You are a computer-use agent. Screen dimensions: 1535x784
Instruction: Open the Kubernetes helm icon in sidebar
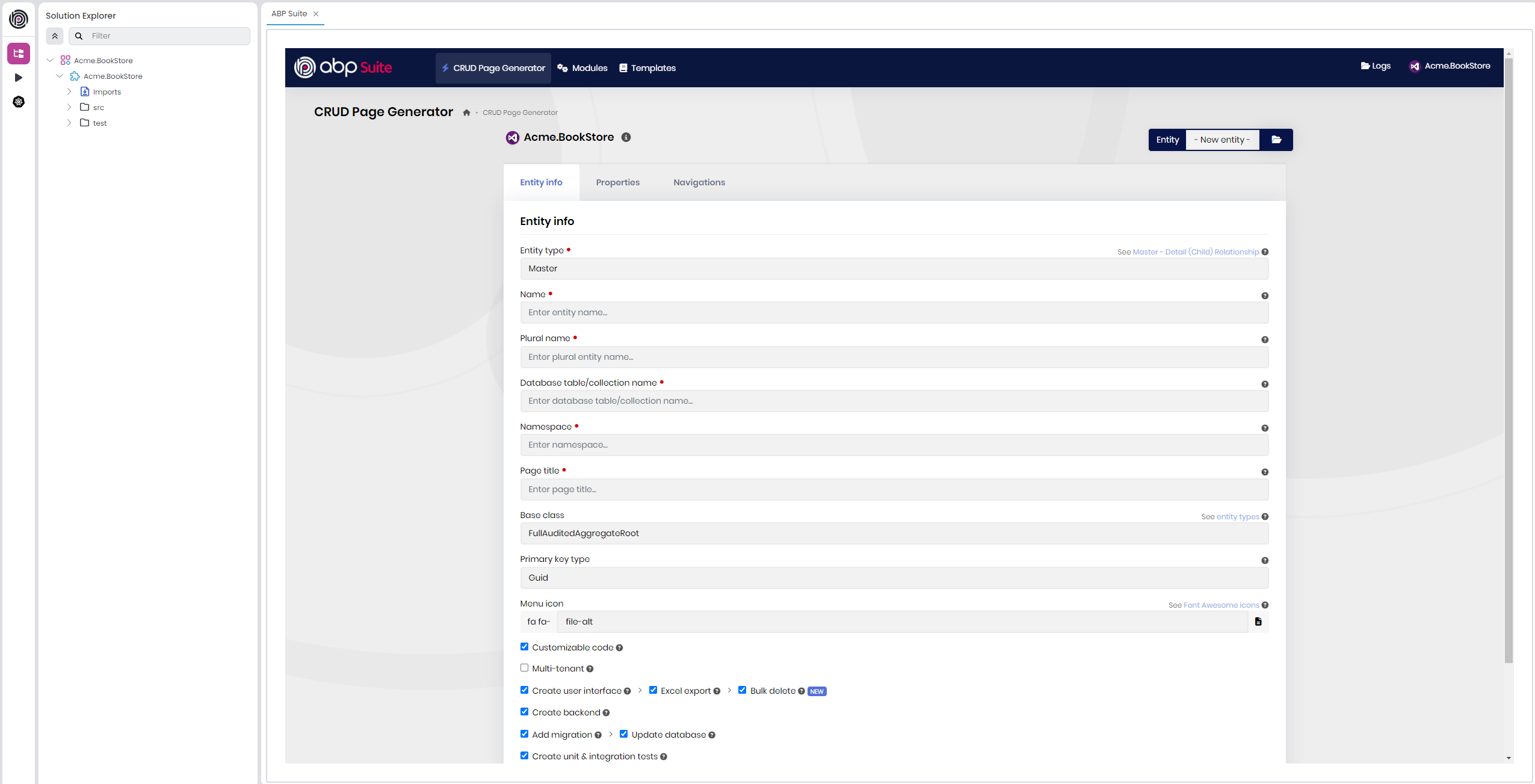pos(19,102)
